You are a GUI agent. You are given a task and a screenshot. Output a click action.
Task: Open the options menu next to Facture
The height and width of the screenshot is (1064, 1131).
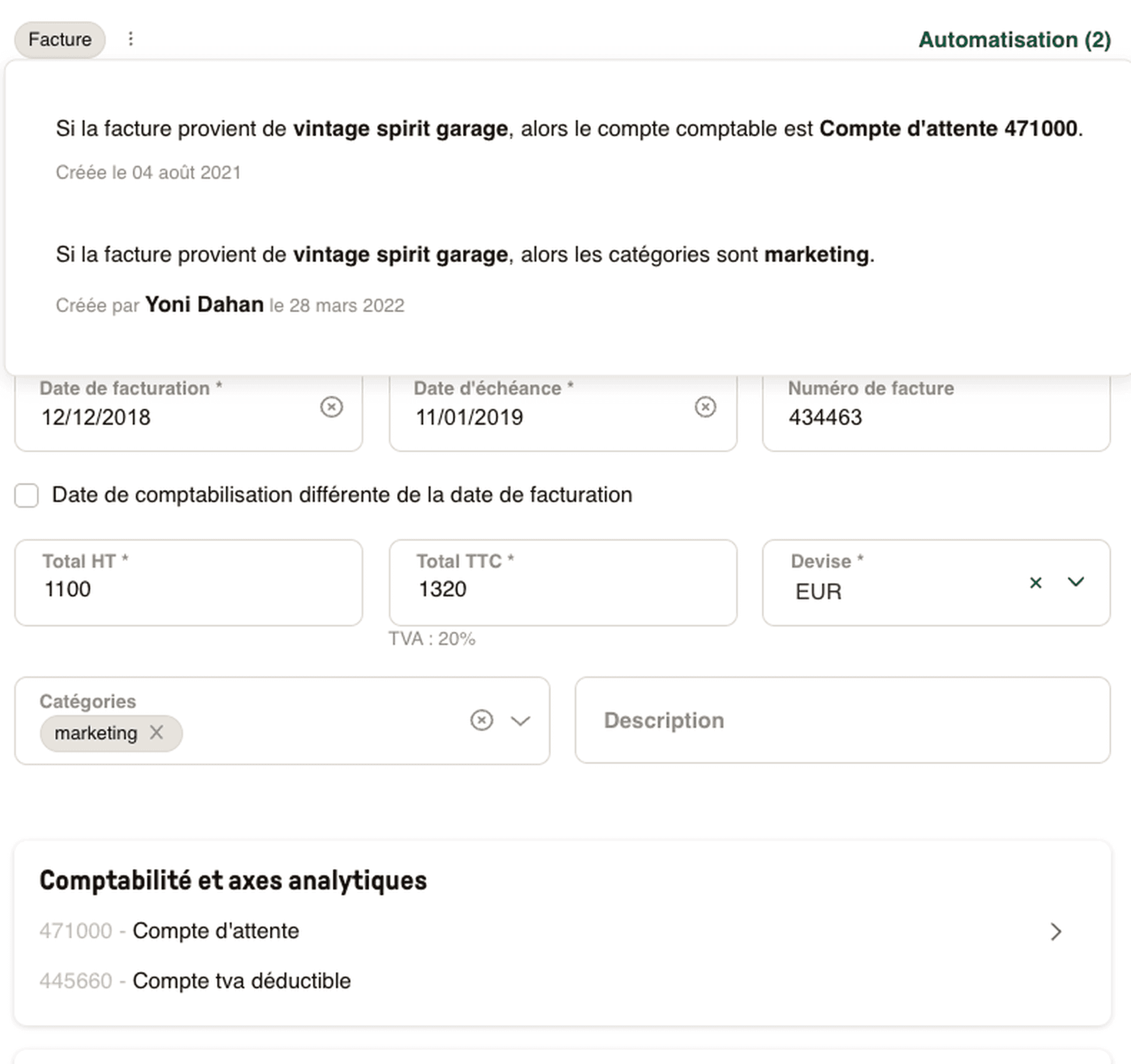pyautogui.click(x=131, y=39)
